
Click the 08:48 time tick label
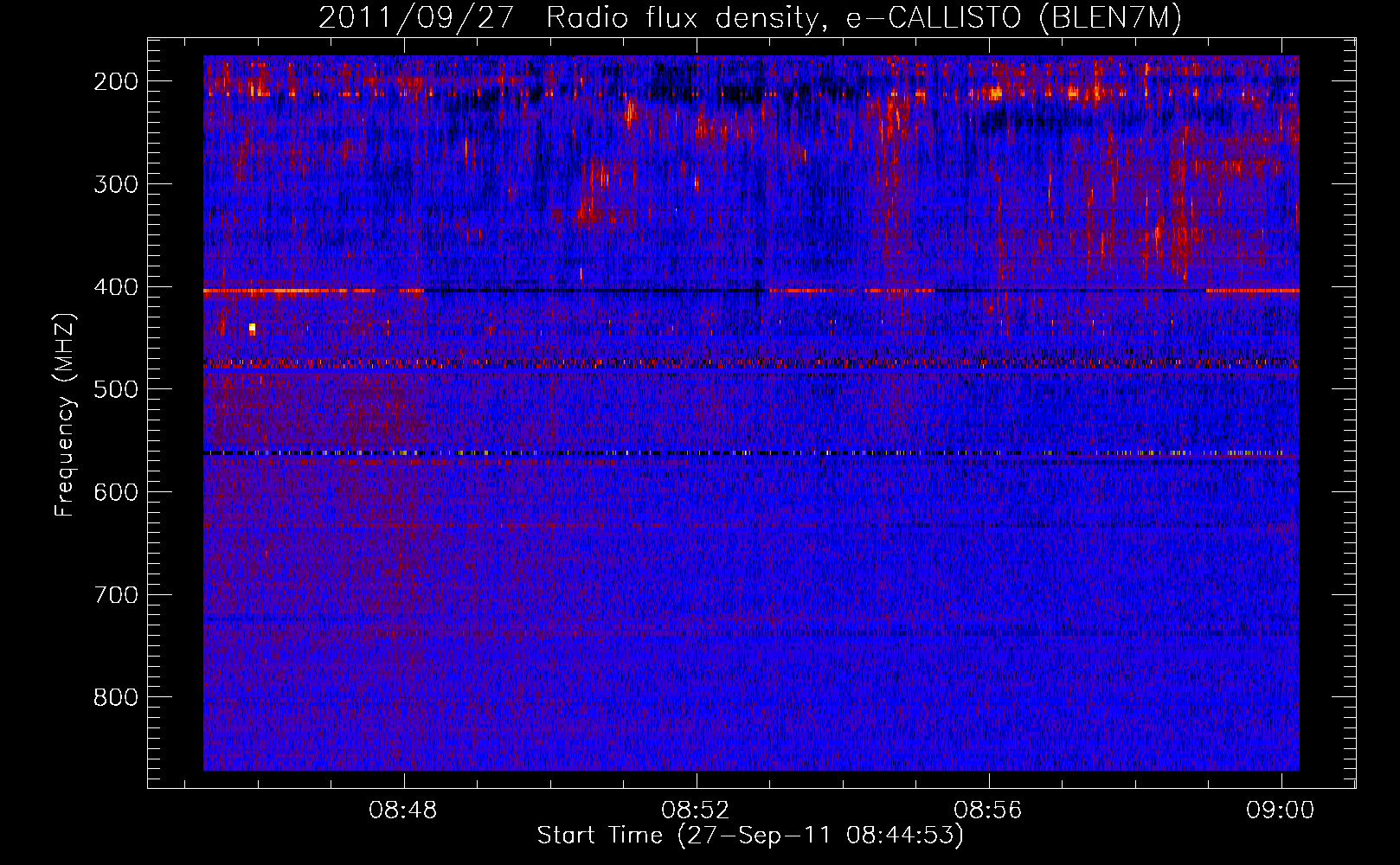point(403,811)
